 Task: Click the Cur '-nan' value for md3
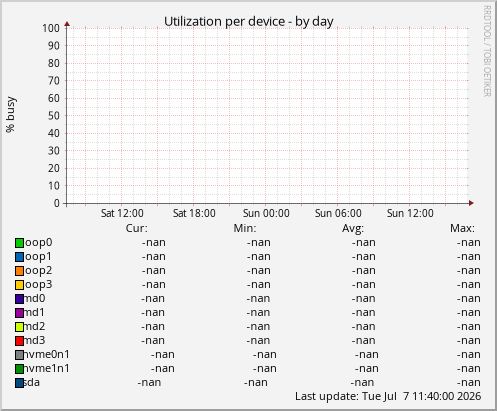(x=153, y=341)
